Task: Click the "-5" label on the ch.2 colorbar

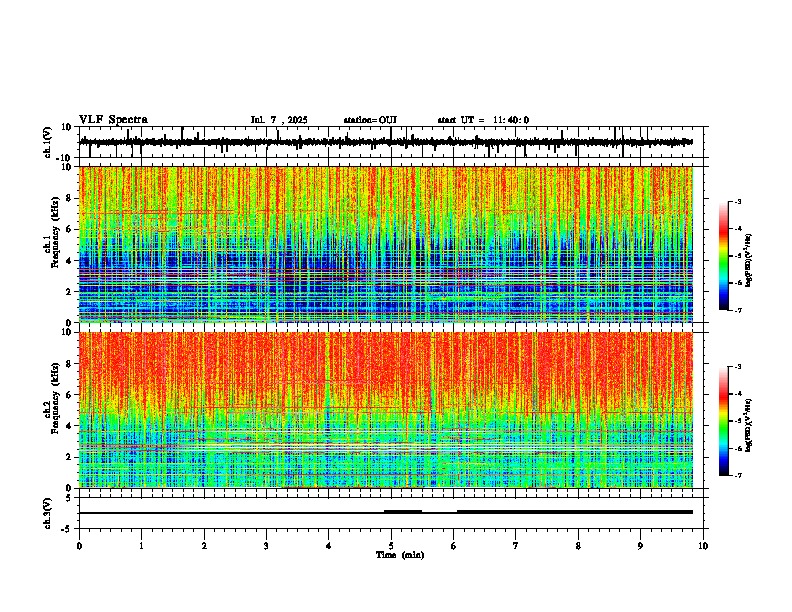Action: coord(737,421)
